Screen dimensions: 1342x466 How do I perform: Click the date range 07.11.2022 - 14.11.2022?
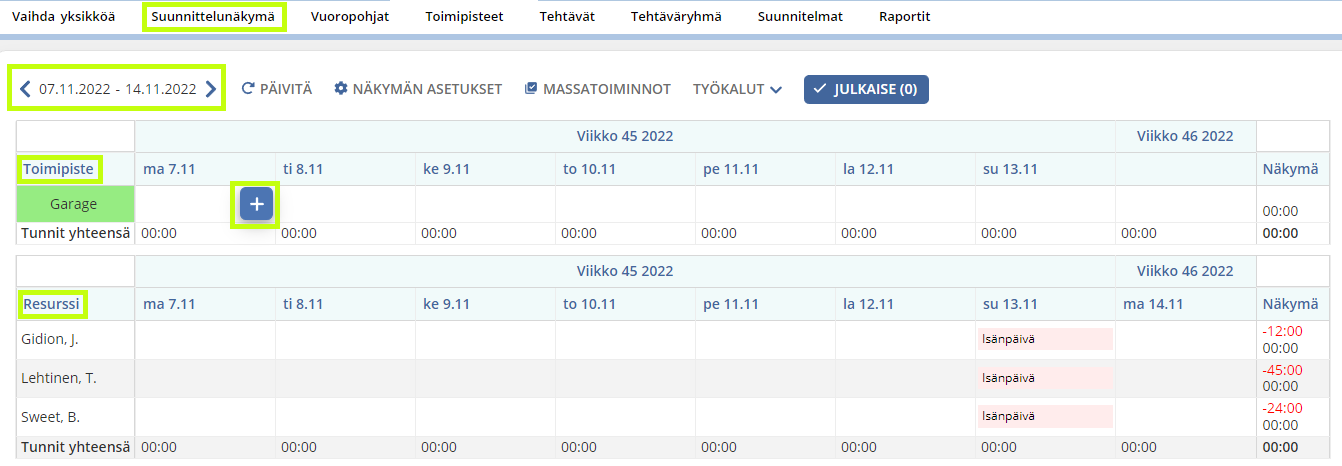[x=117, y=89]
